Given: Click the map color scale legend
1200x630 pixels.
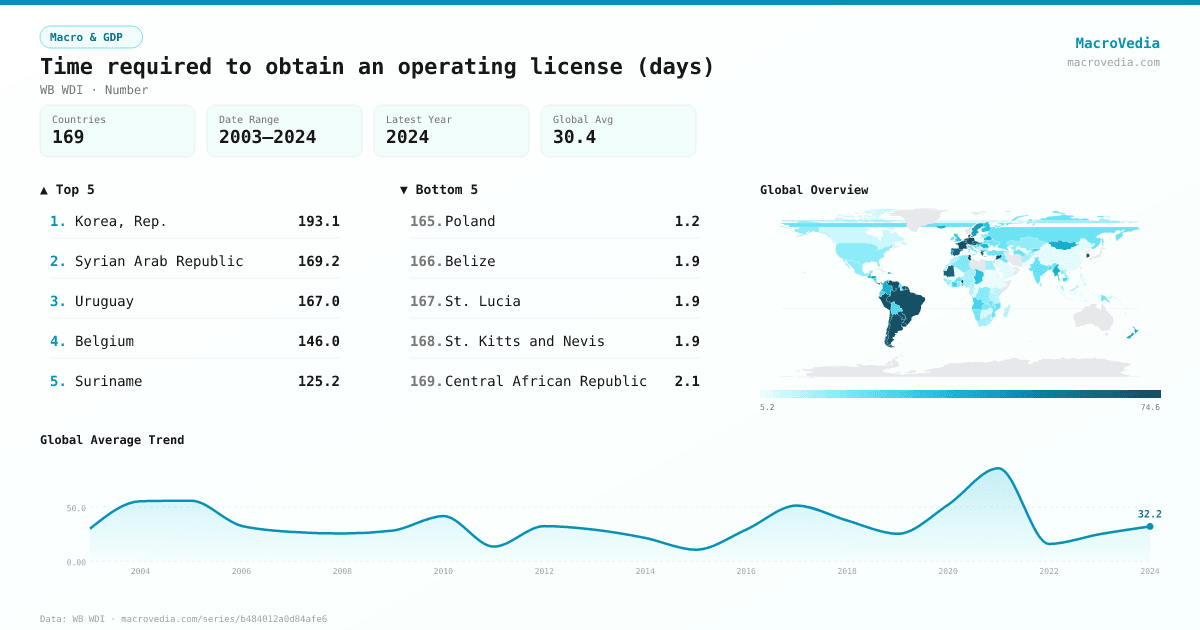Looking at the screenshot, I should pos(958,392).
